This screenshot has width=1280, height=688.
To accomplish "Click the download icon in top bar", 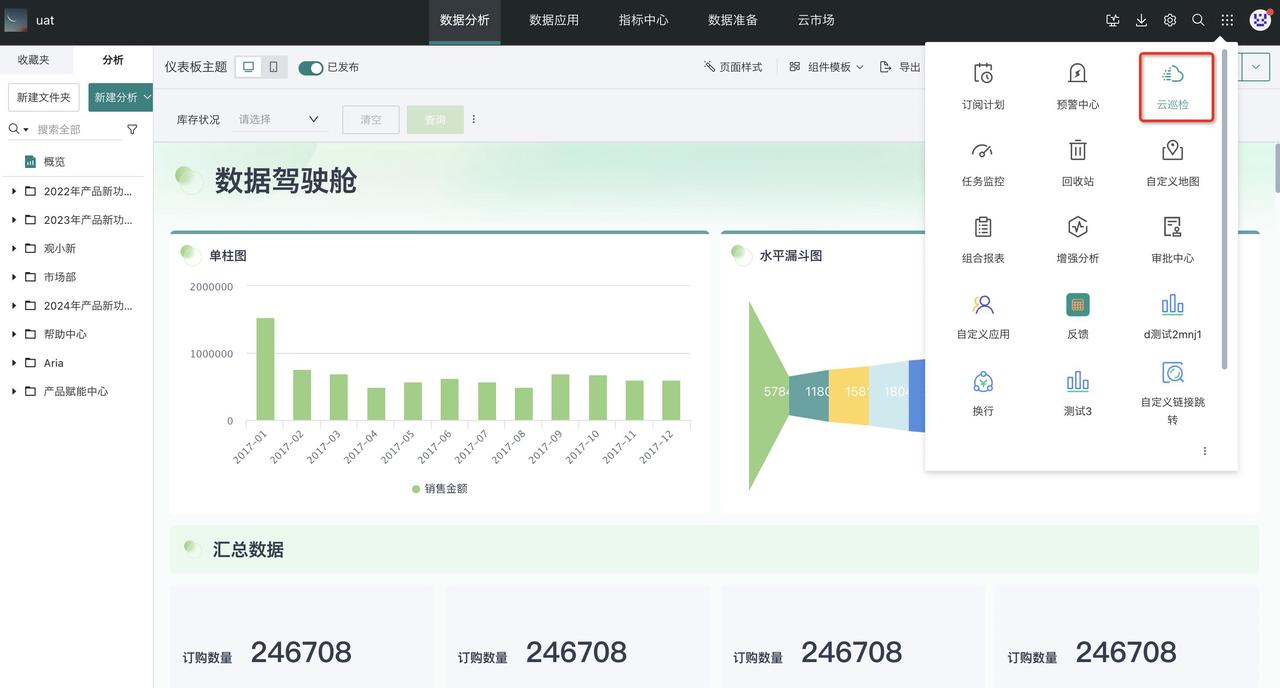I will 1141,20.
